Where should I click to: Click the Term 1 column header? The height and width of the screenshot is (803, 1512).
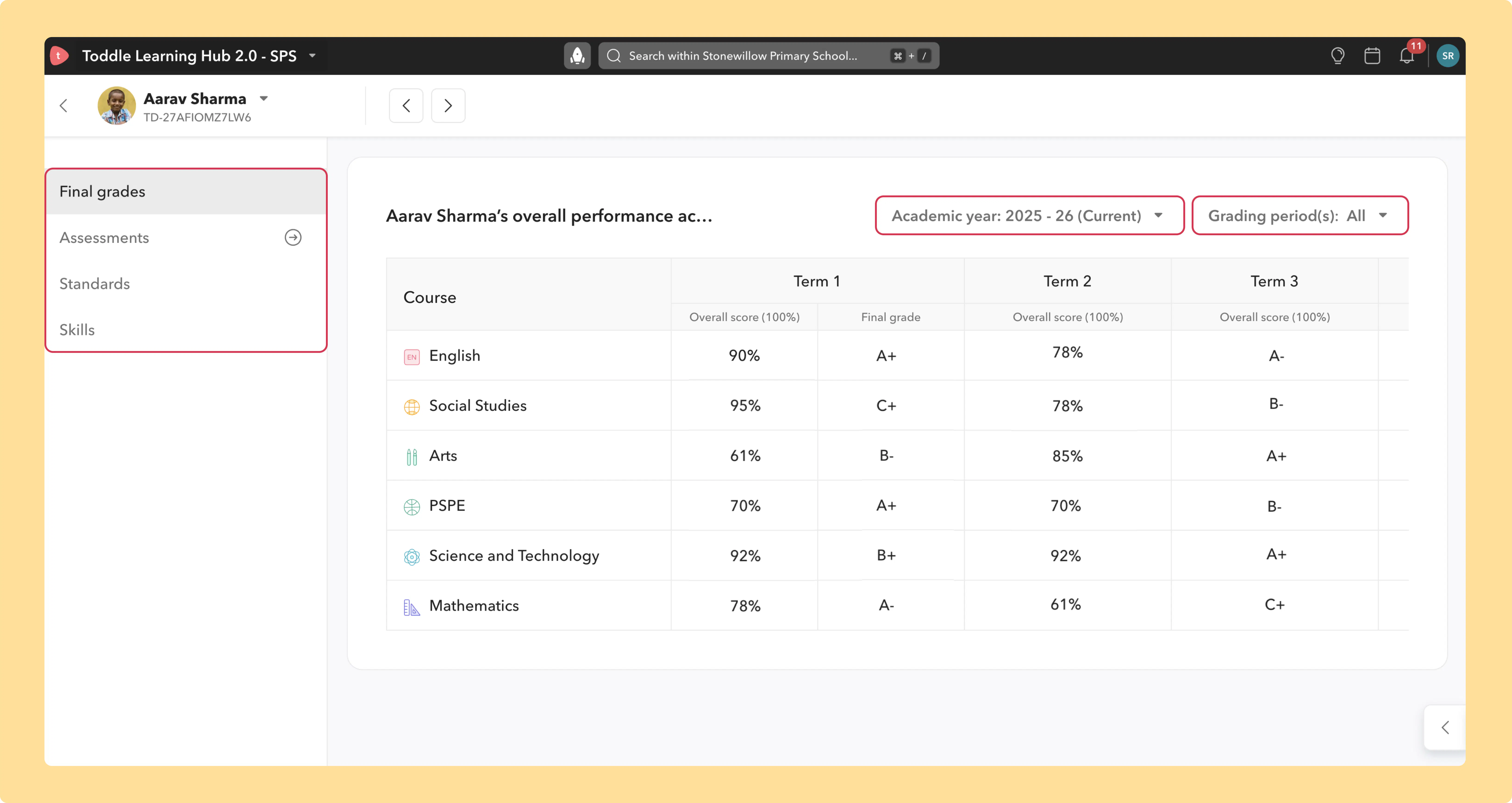[x=817, y=281]
